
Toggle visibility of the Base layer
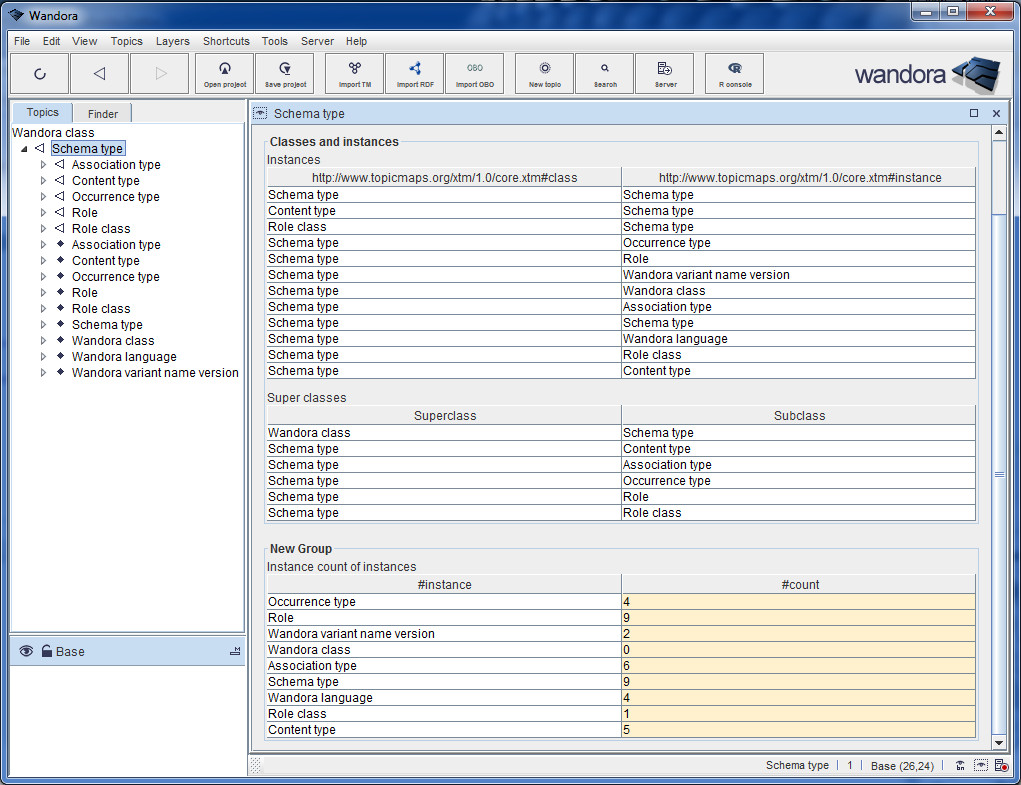point(26,651)
